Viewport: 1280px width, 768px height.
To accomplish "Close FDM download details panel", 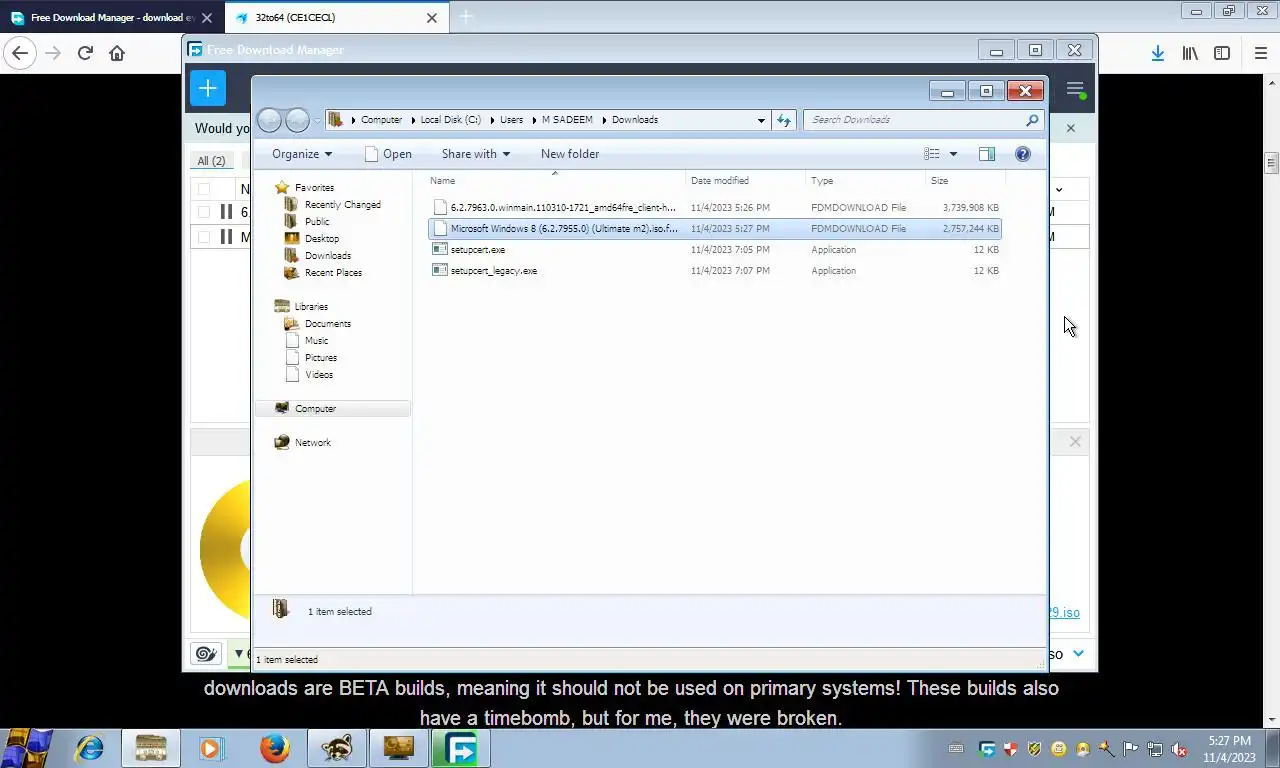I will pos(1075,441).
